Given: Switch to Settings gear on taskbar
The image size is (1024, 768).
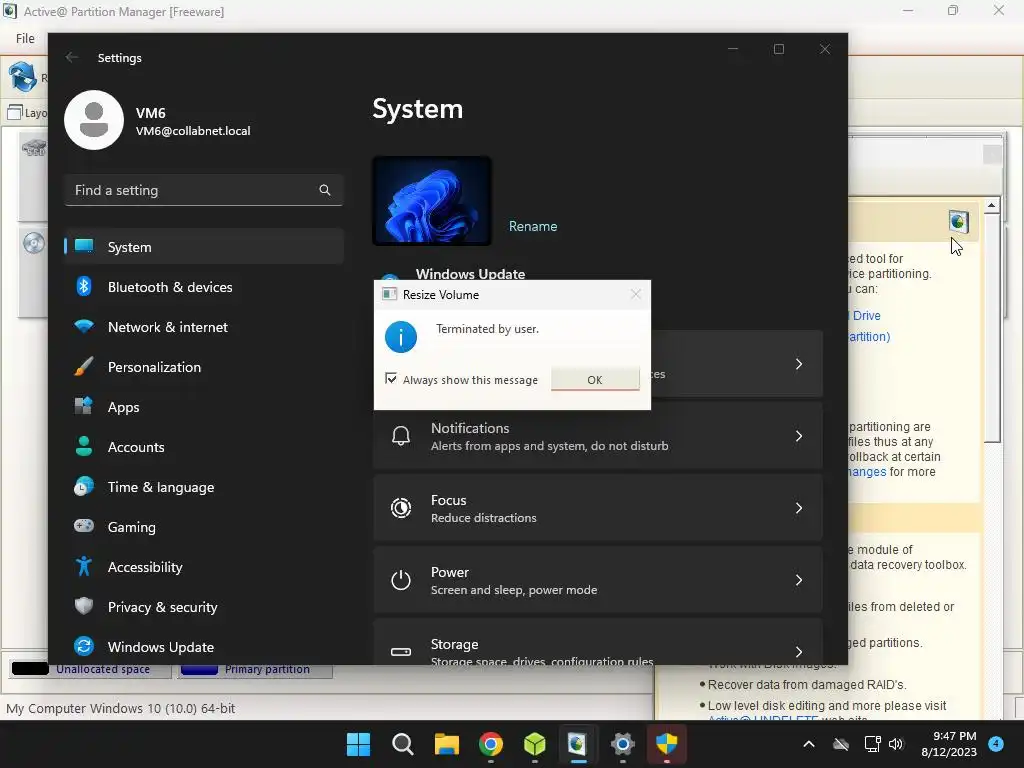Looking at the screenshot, I should (x=622, y=744).
